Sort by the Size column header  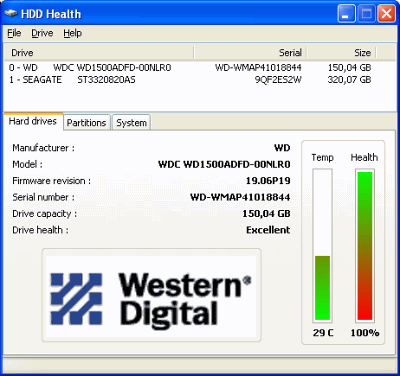pyautogui.click(x=341, y=53)
